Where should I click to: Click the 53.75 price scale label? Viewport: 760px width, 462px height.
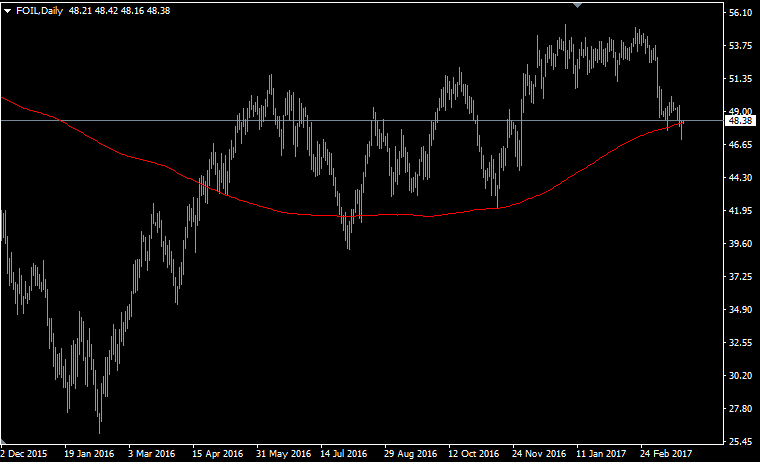coord(740,46)
